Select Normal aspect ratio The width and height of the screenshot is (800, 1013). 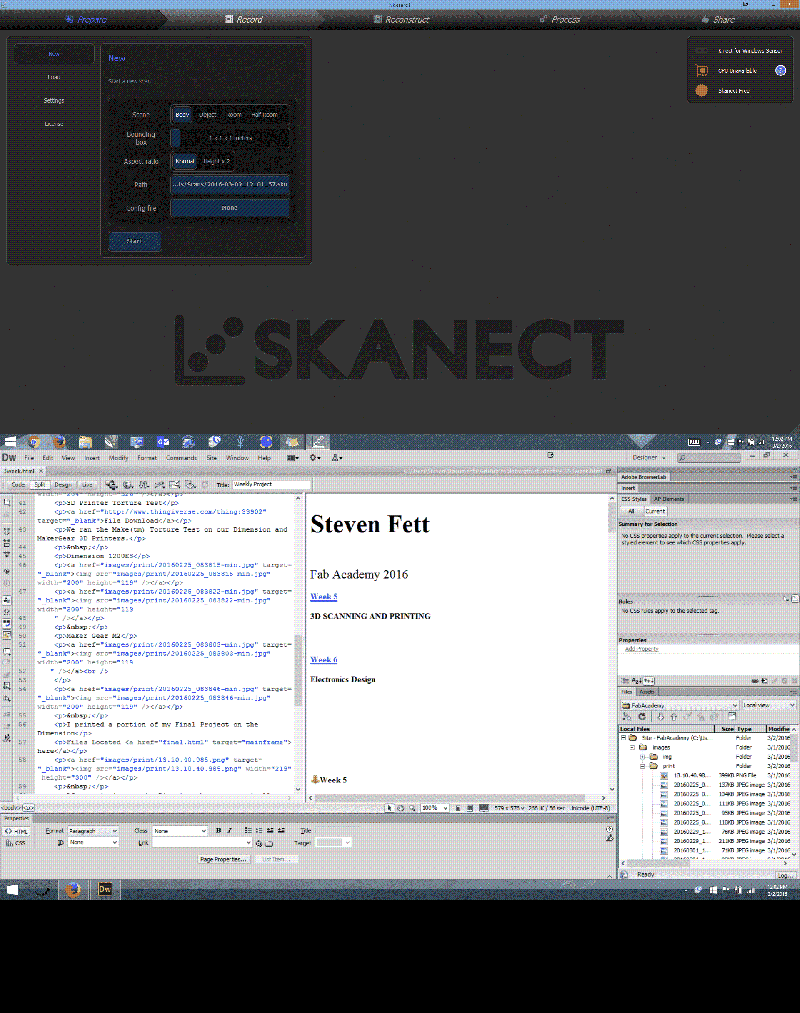click(x=185, y=161)
